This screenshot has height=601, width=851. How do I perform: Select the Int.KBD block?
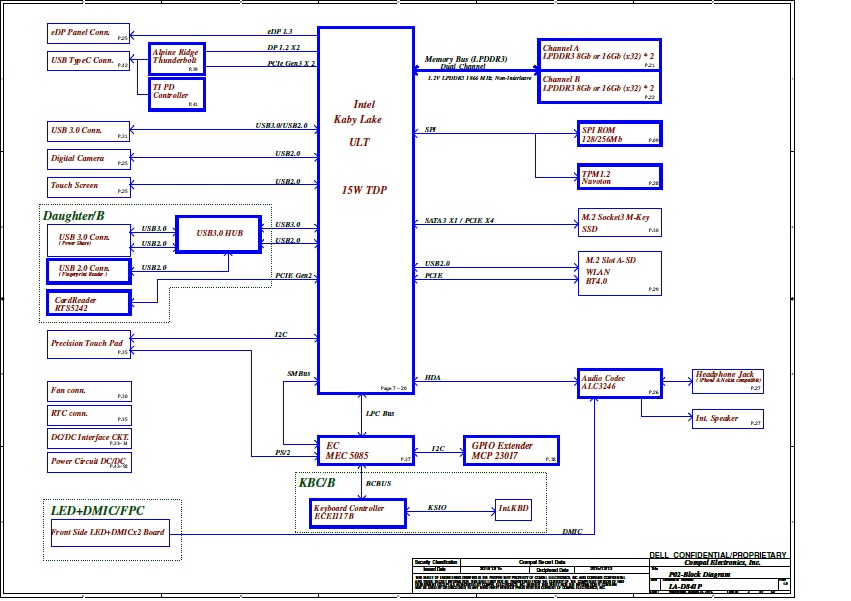click(x=513, y=510)
